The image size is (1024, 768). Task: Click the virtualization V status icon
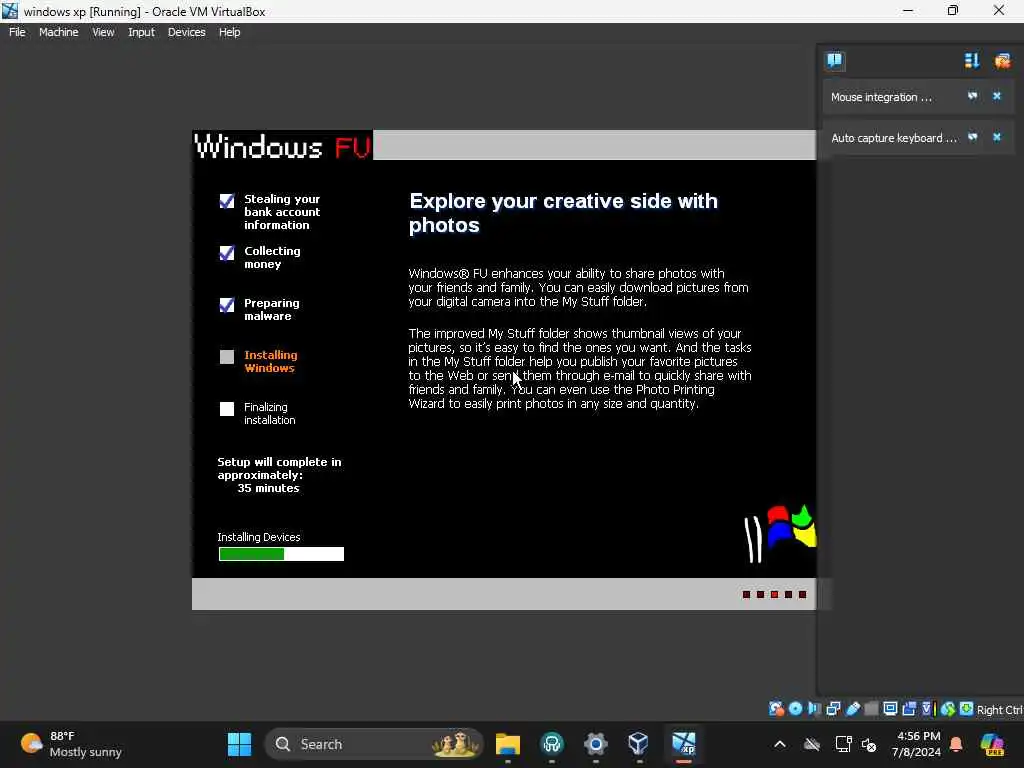click(x=927, y=709)
